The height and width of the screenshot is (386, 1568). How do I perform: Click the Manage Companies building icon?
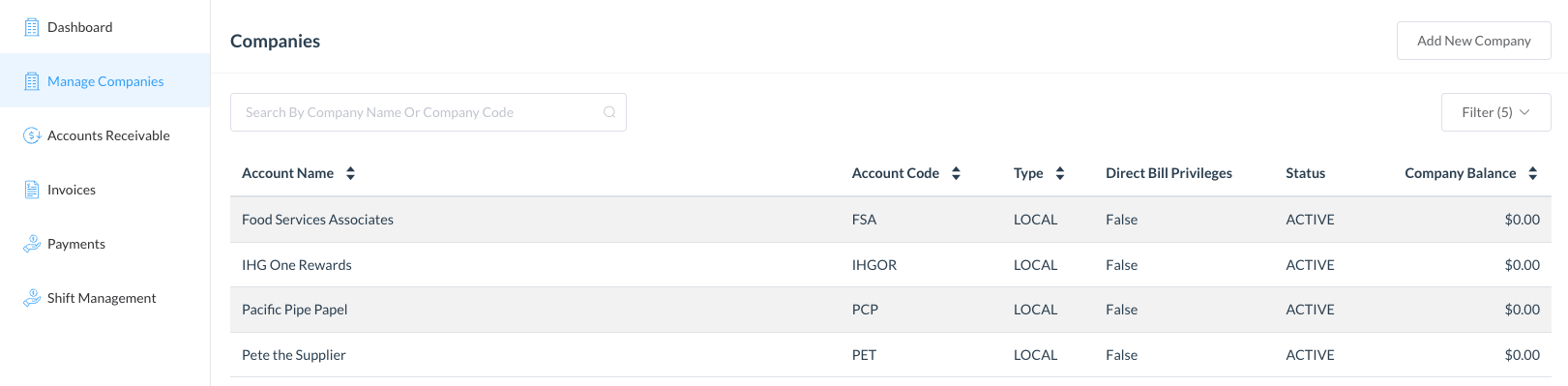[x=32, y=81]
